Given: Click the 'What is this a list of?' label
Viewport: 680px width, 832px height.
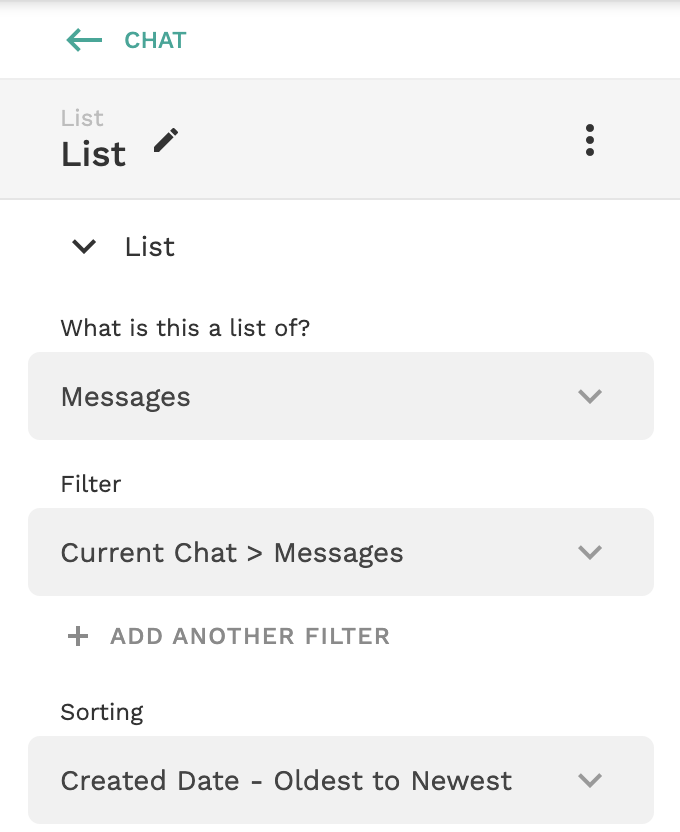Looking at the screenshot, I should point(185,328).
